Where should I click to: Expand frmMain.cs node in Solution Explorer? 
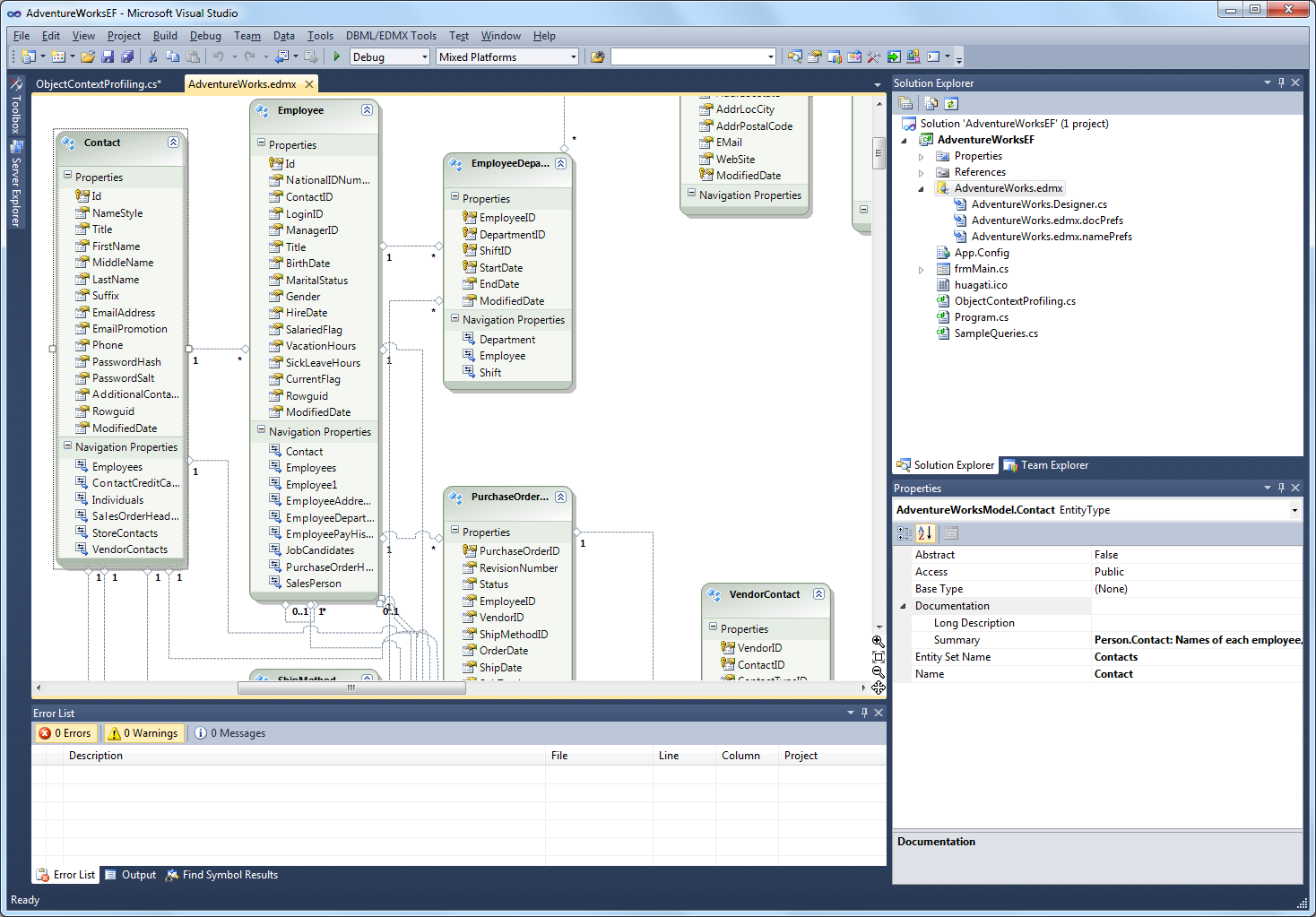coord(921,269)
